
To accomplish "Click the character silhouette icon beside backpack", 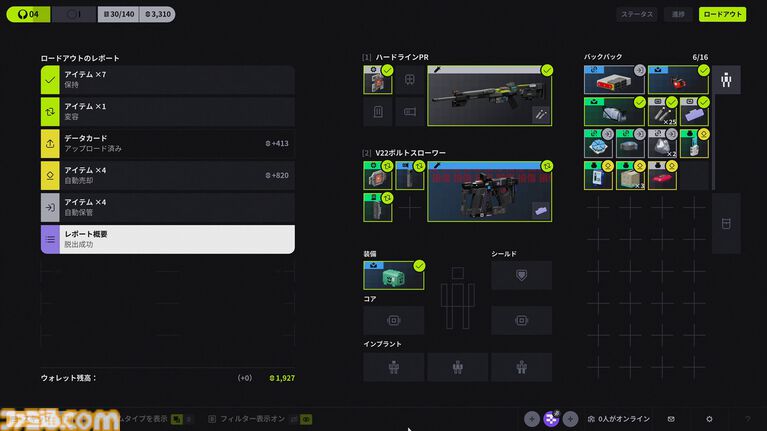I will point(726,80).
